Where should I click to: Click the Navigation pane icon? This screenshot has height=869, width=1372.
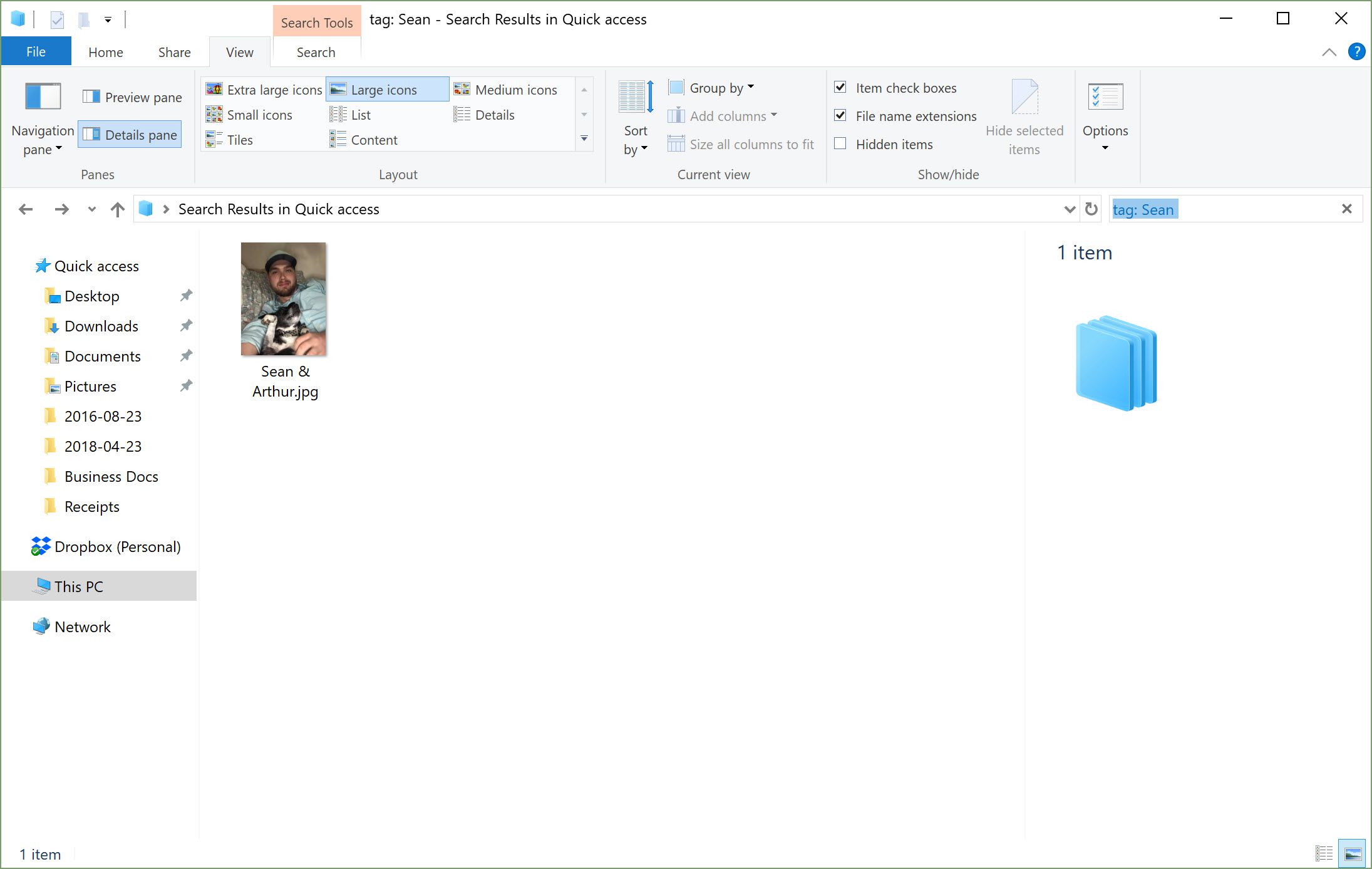[x=41, y=97]
